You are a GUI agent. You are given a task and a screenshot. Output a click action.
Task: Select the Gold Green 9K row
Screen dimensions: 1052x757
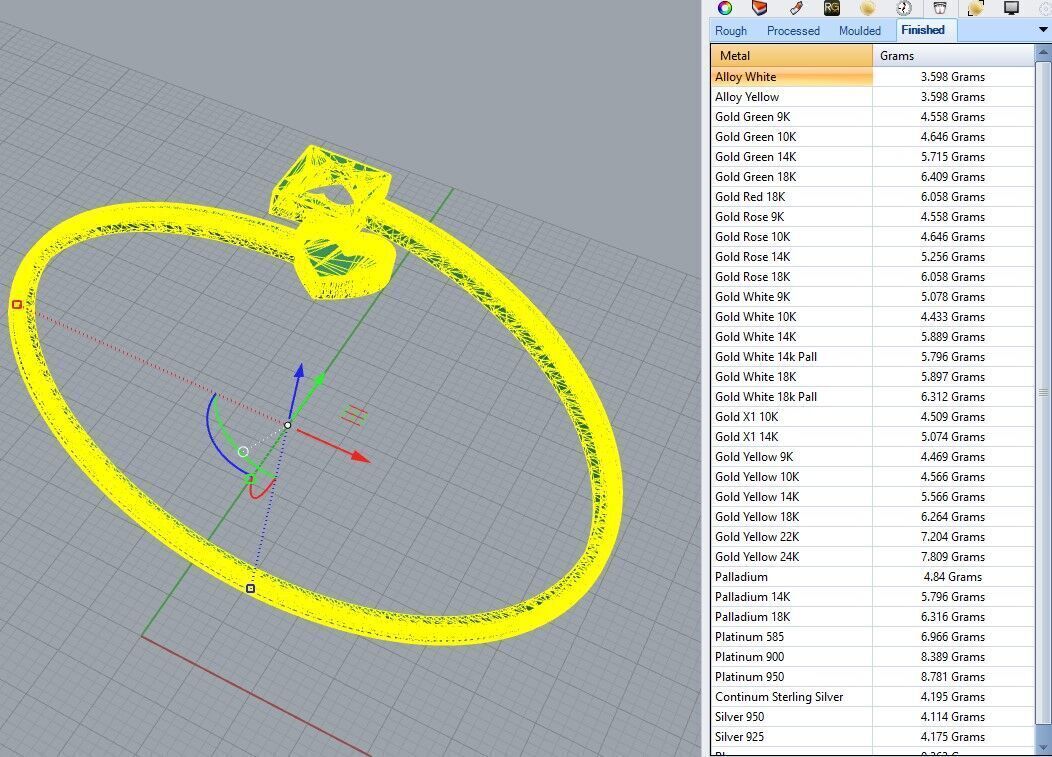tap(873, 117)
